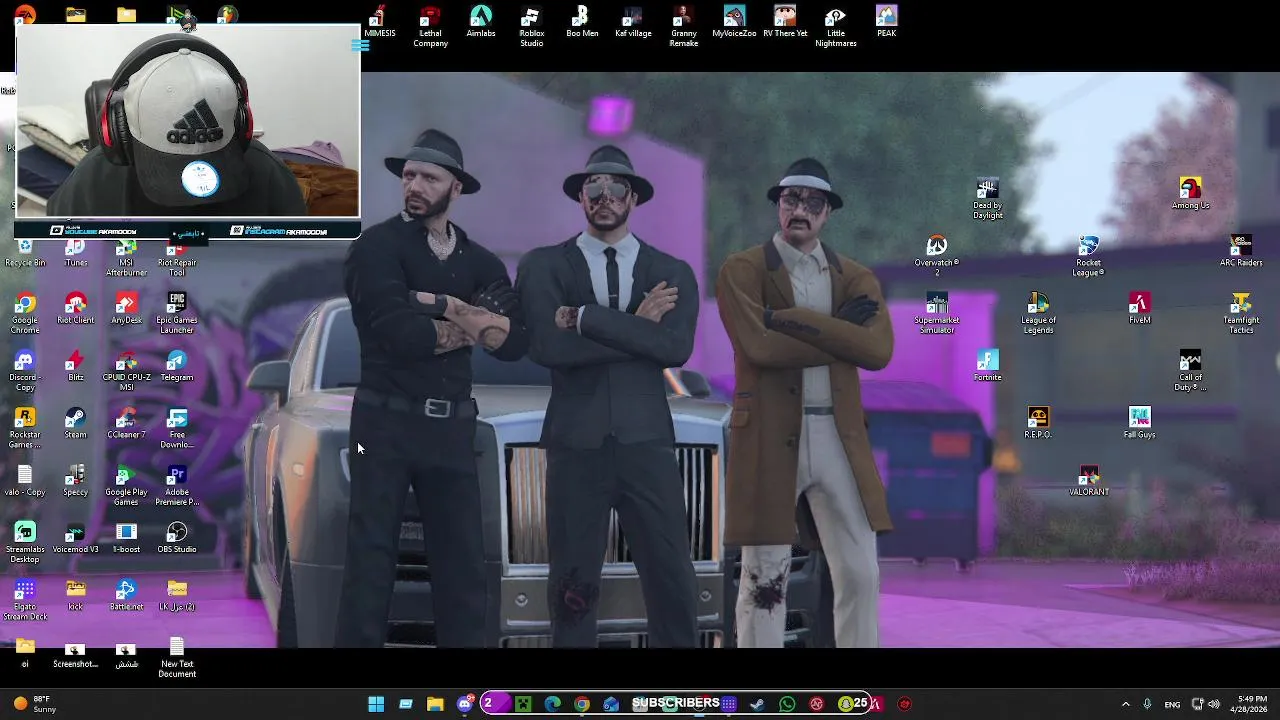This screenshot has height=720, width=1280.
Task: Open WhatsApp from the taskbar
Action: [787, 704]
